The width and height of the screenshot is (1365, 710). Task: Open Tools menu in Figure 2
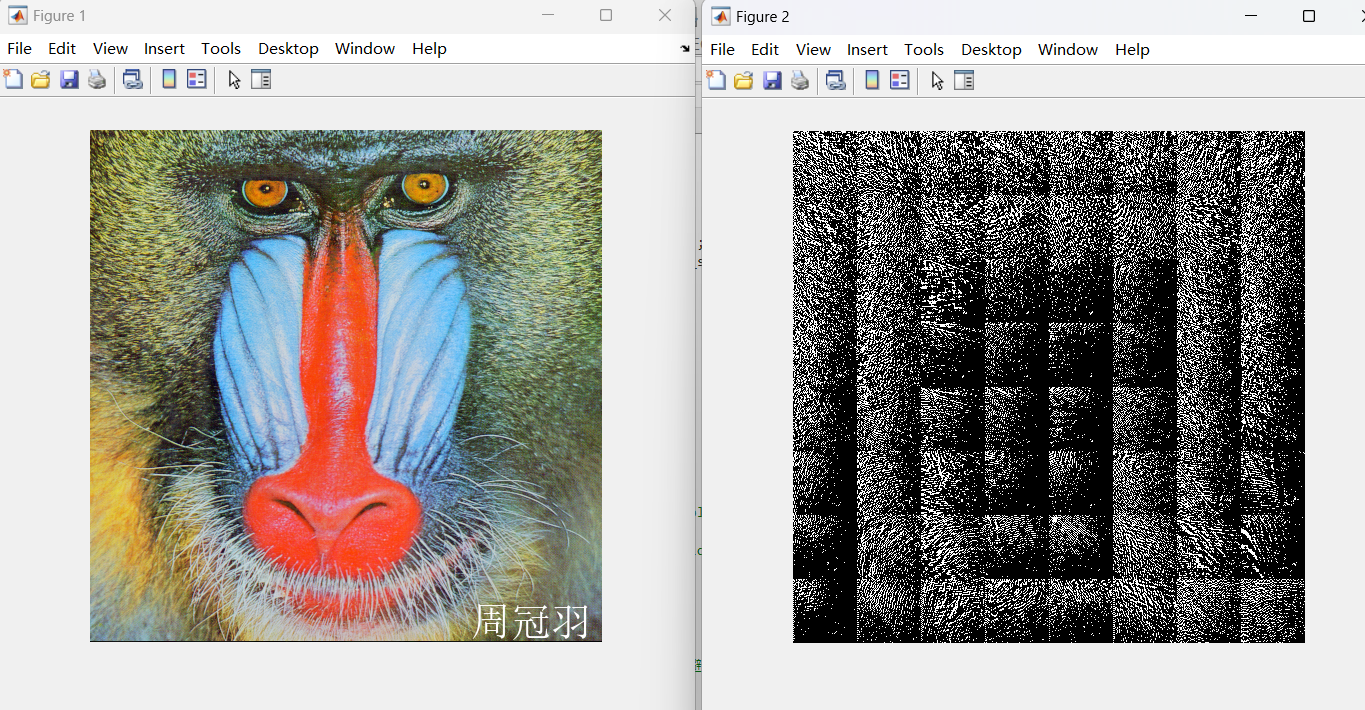924,49
